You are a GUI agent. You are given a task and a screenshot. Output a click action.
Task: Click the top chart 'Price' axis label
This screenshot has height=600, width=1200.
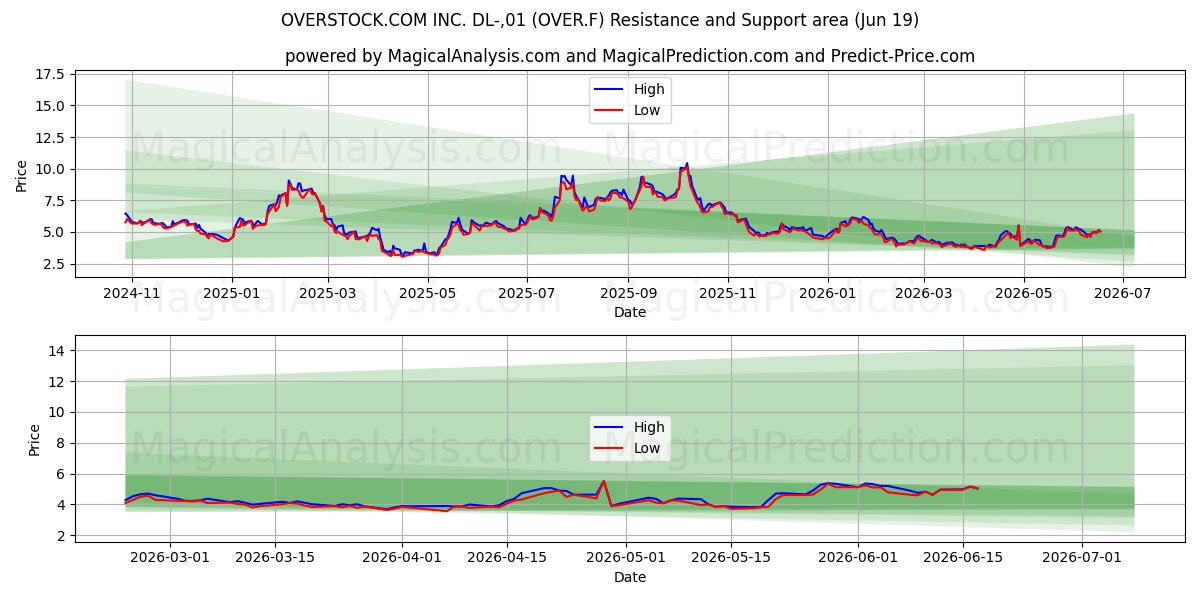22,175
